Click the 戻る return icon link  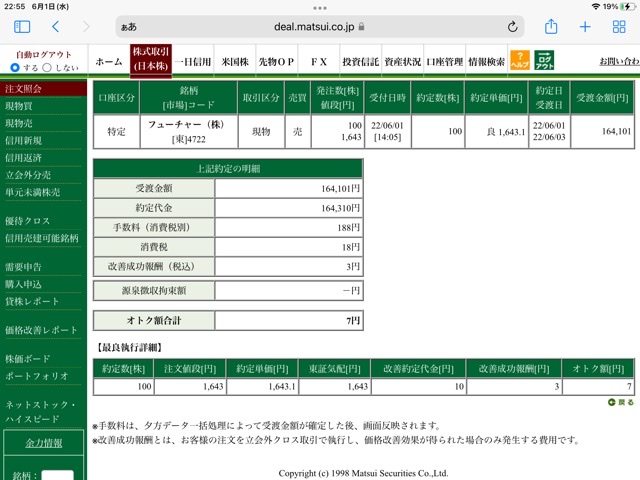(621, 402)
